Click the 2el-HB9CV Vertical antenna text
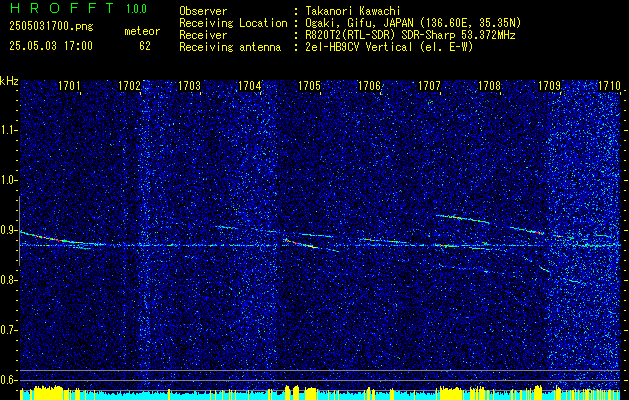629x400 pixels. click(389, 47)
